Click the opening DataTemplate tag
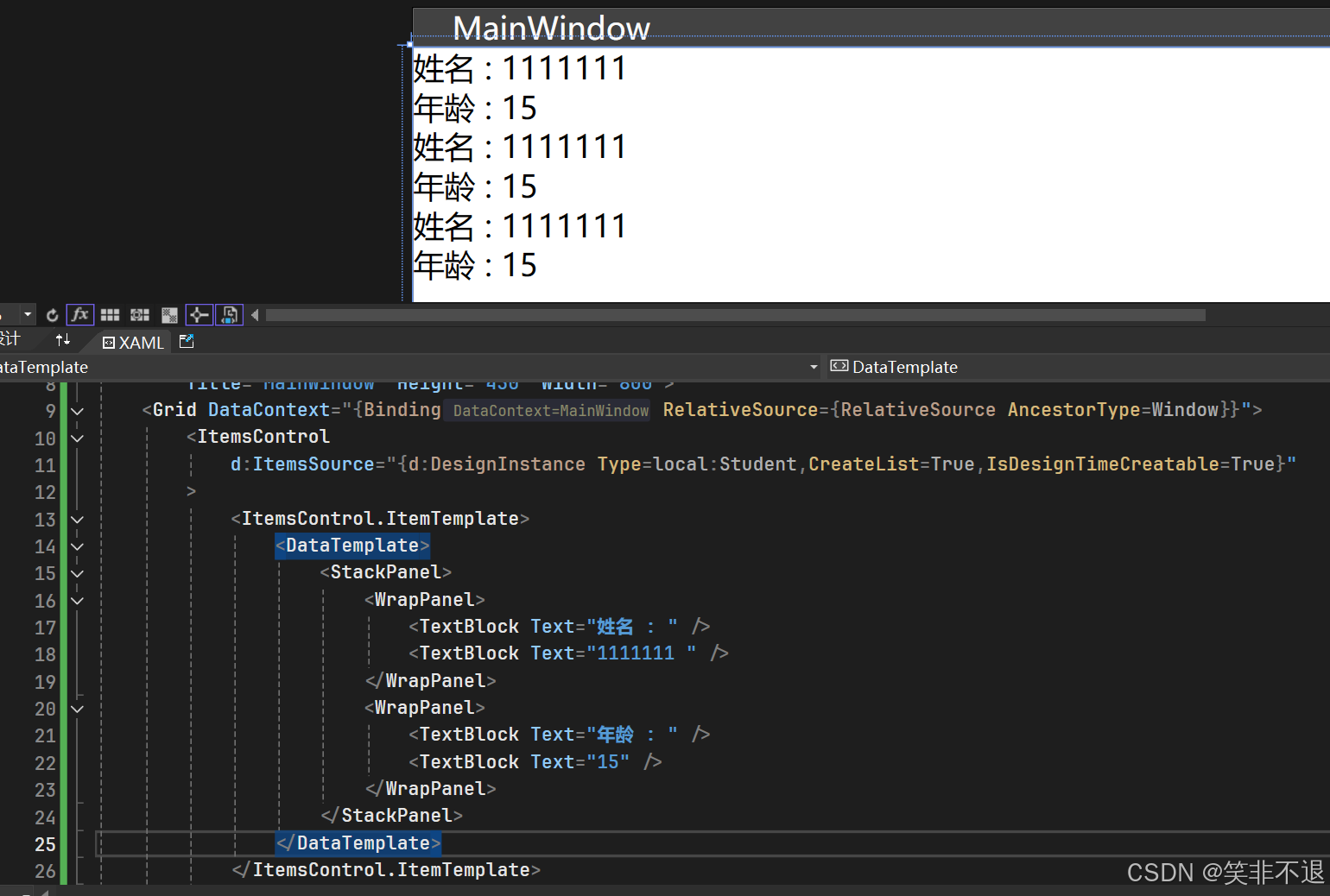The width and height of the screenshot is (1330, 896). [352, 546]
